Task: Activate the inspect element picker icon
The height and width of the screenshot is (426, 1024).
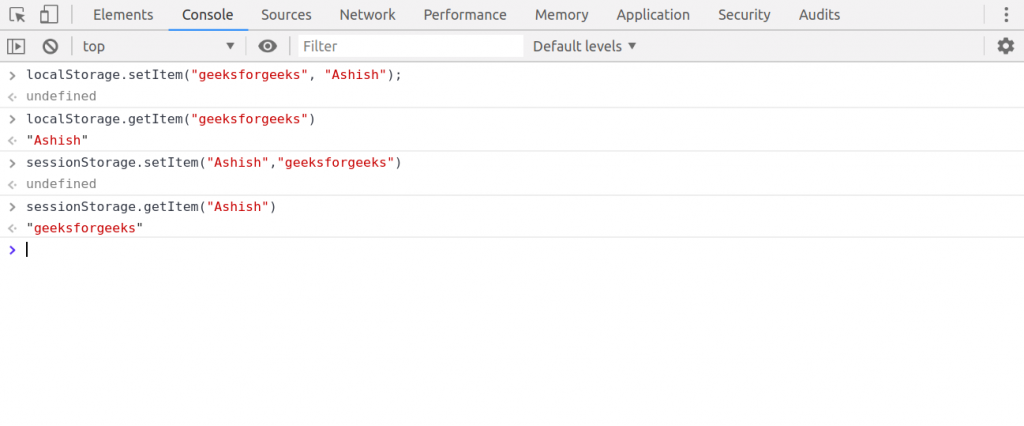Action: (x=17, y=15)
